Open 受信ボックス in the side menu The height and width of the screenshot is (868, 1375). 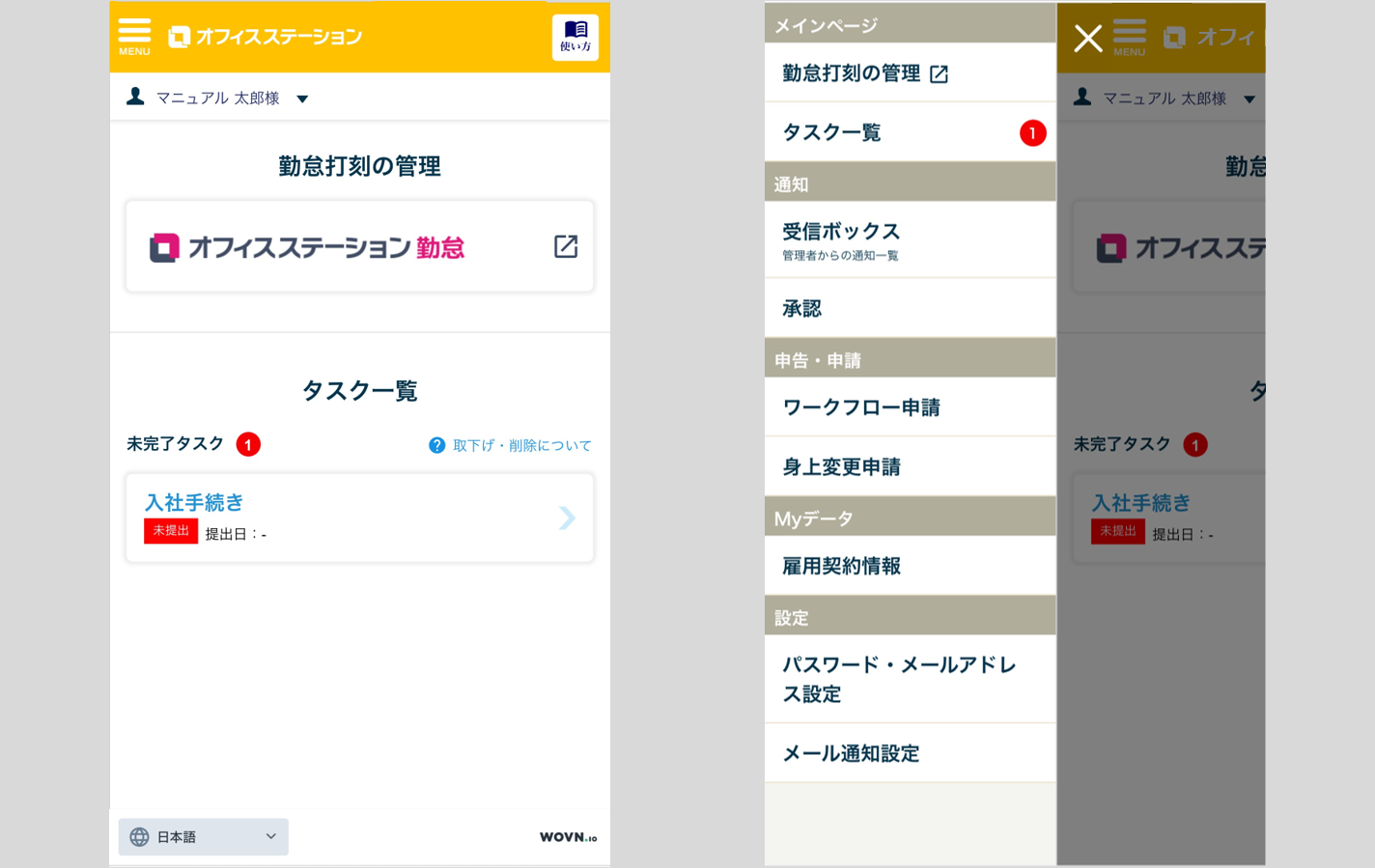(910, 239)
